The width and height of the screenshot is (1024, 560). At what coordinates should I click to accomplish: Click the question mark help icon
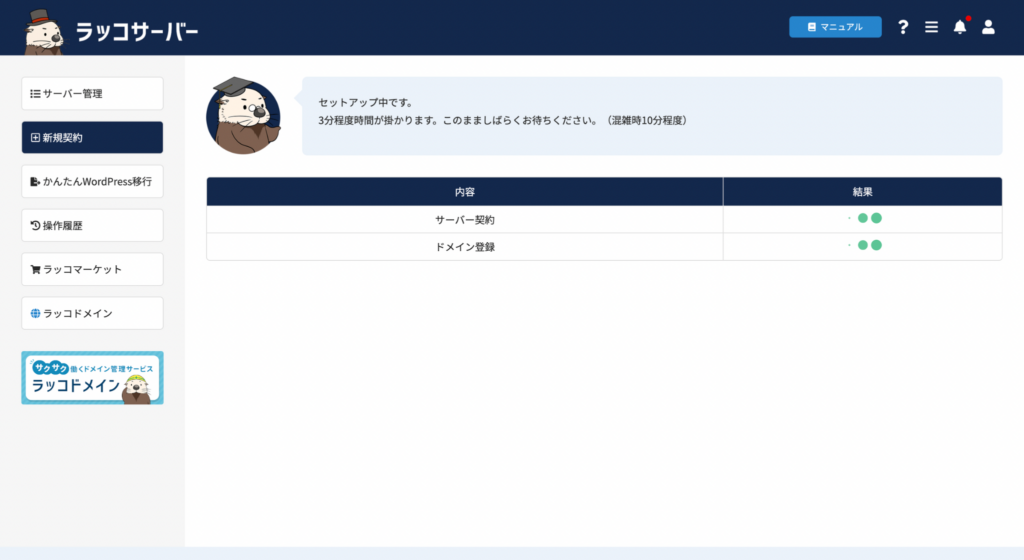(903, 27)
